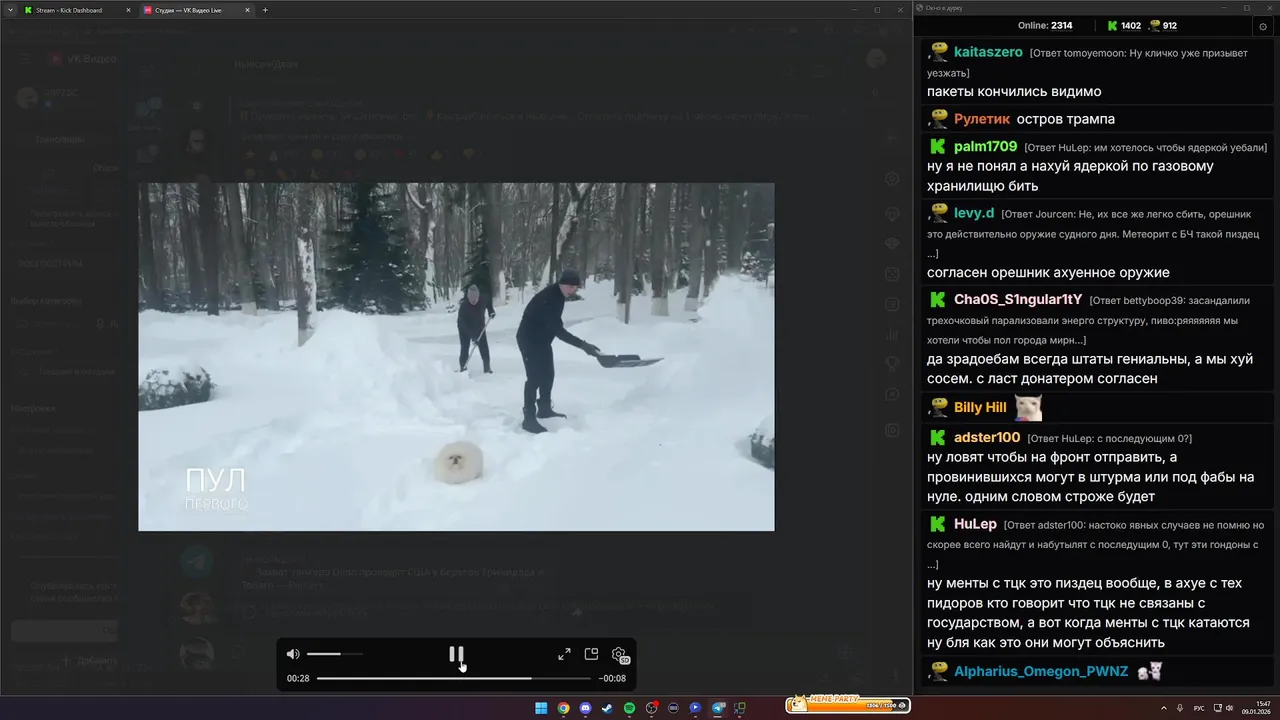This screenshot has width=1280, height=720.
Task: Open Google Chrome from the taskbar
Action: pos(563,708)
